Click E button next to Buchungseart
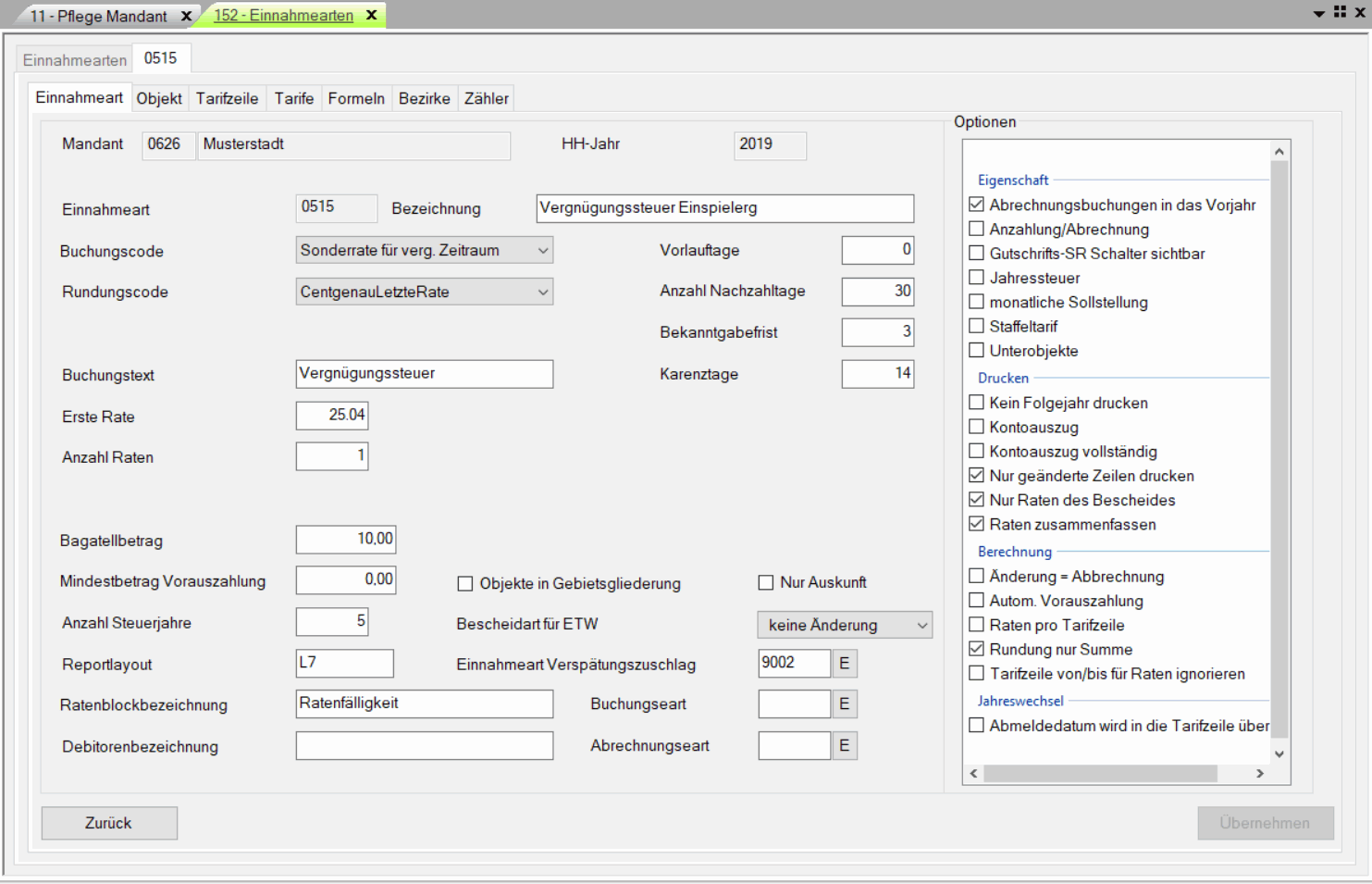 (x=844, y=704)
